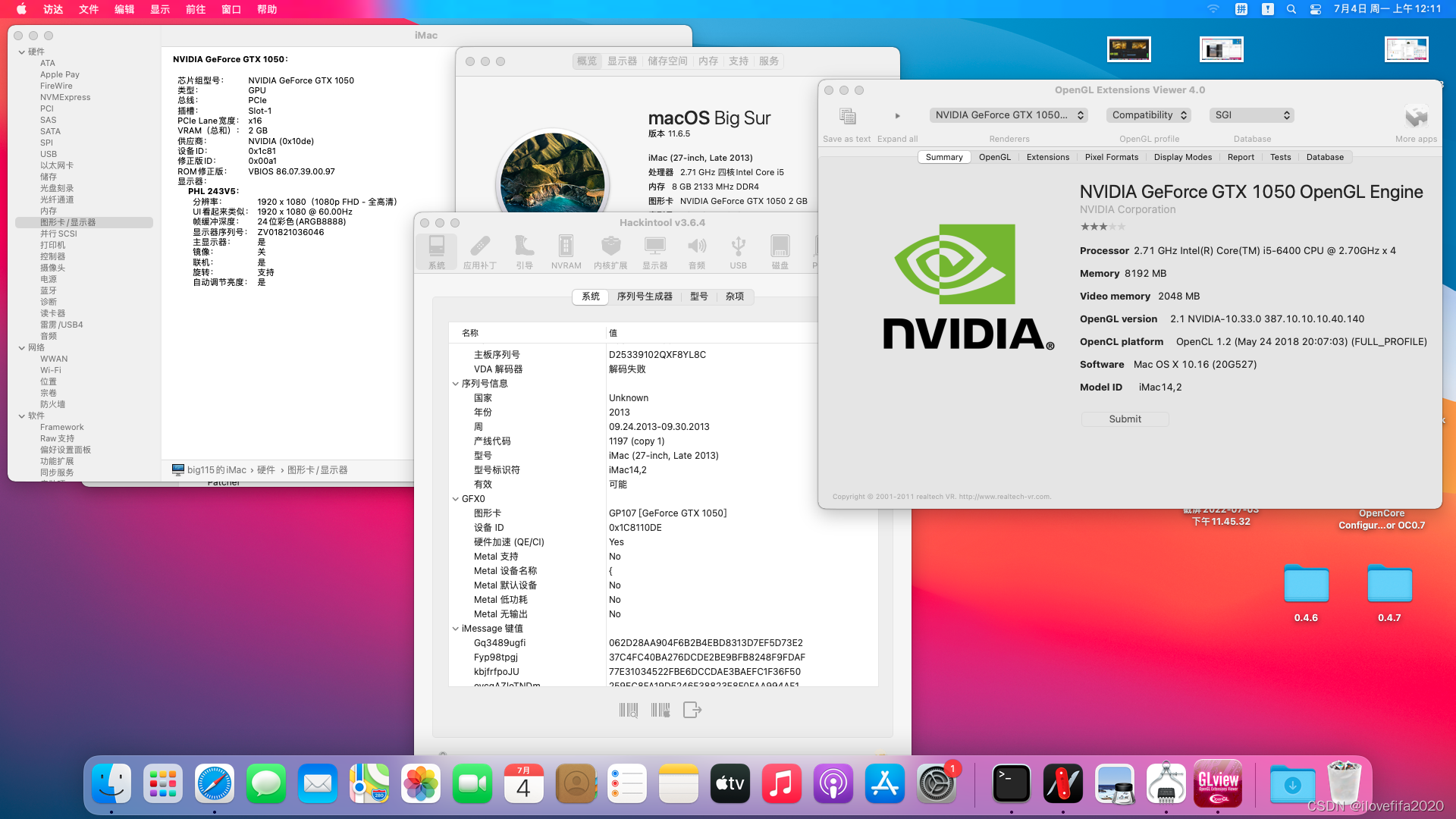Click the Submit button
The width and height of the screenshot is (1456, 819).
pyautogui.click(x=1125, y=419)
